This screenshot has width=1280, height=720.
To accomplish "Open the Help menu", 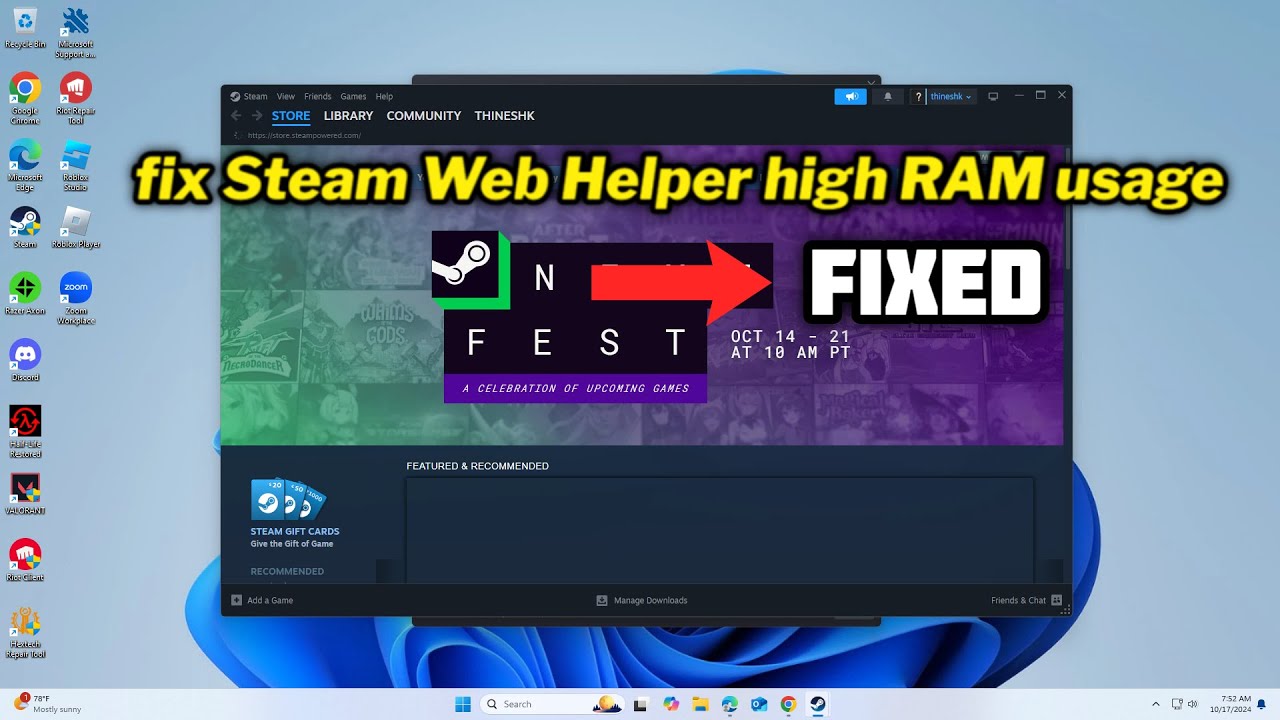I will coord(384,97).
